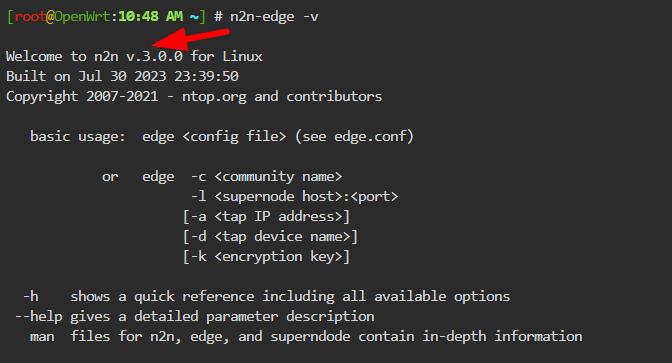Click the '[-k <encryption key>]' option
672x363 pixels.
[x=266, y=257]
